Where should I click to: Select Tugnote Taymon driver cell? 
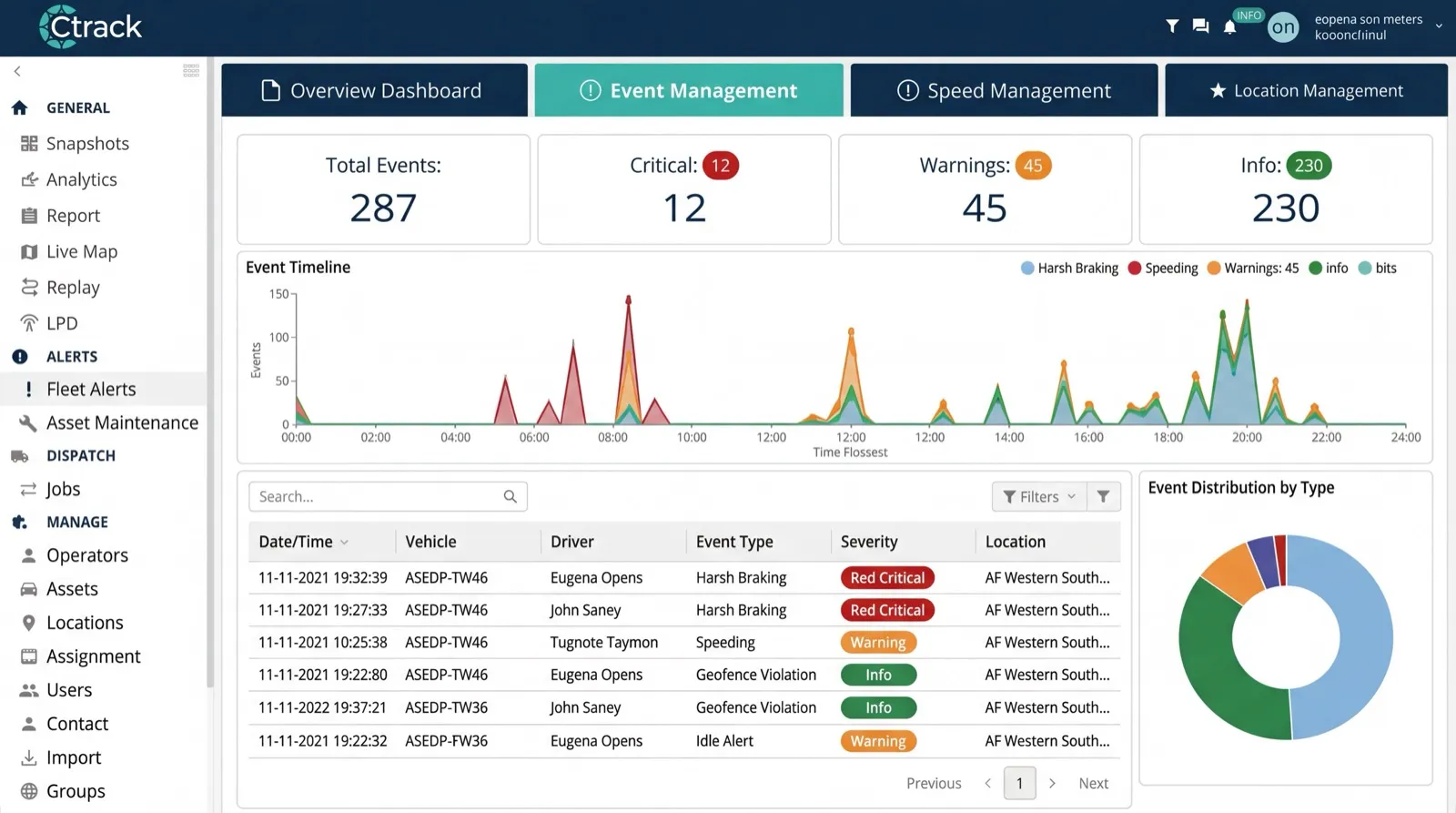click(604, 642)
